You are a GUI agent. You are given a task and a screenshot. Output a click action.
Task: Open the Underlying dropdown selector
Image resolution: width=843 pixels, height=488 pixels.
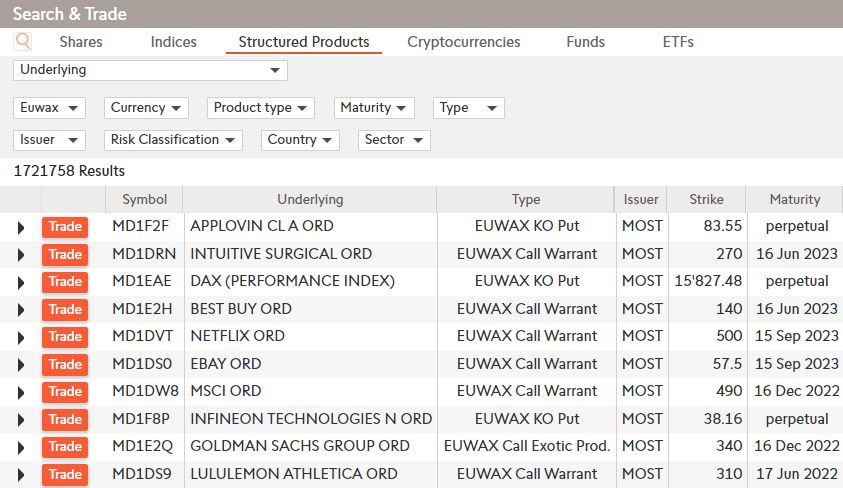[150, 70]
